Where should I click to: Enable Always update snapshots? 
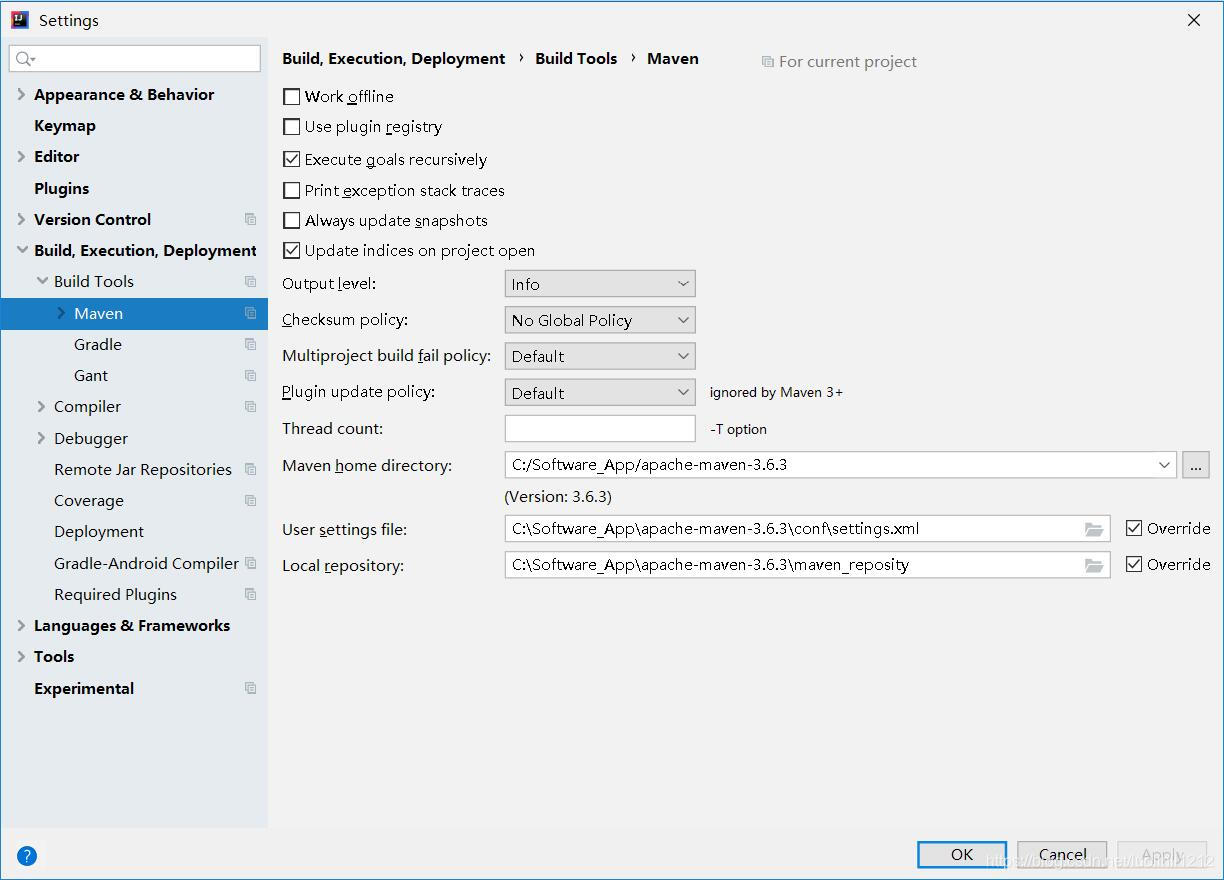pos(292,220)
